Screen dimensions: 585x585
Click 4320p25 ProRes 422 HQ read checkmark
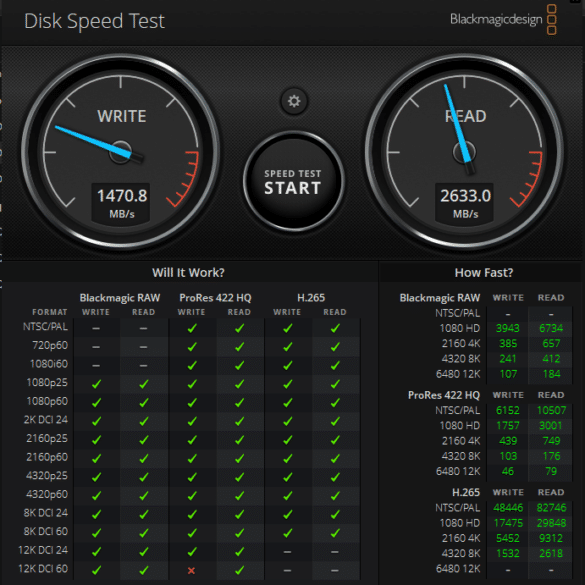pos(240,477)
